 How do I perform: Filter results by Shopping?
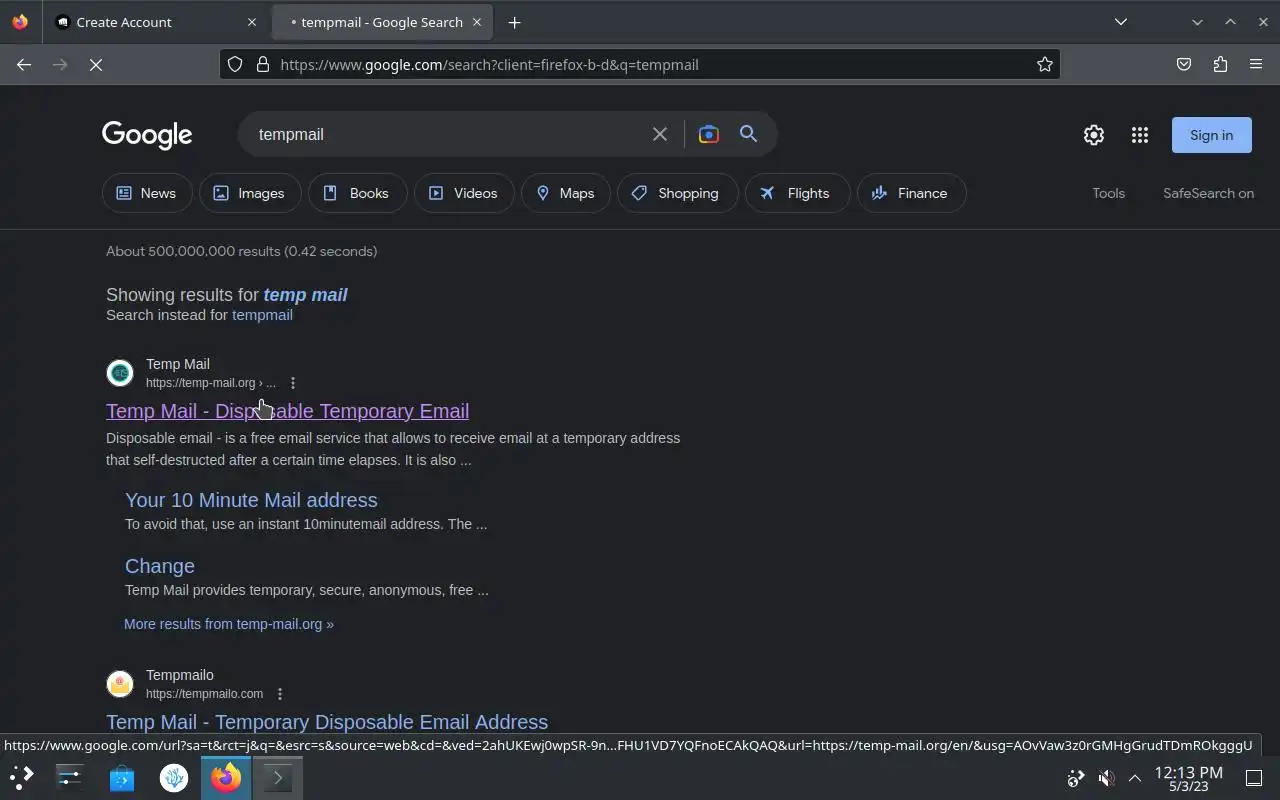tap(677, 193)
